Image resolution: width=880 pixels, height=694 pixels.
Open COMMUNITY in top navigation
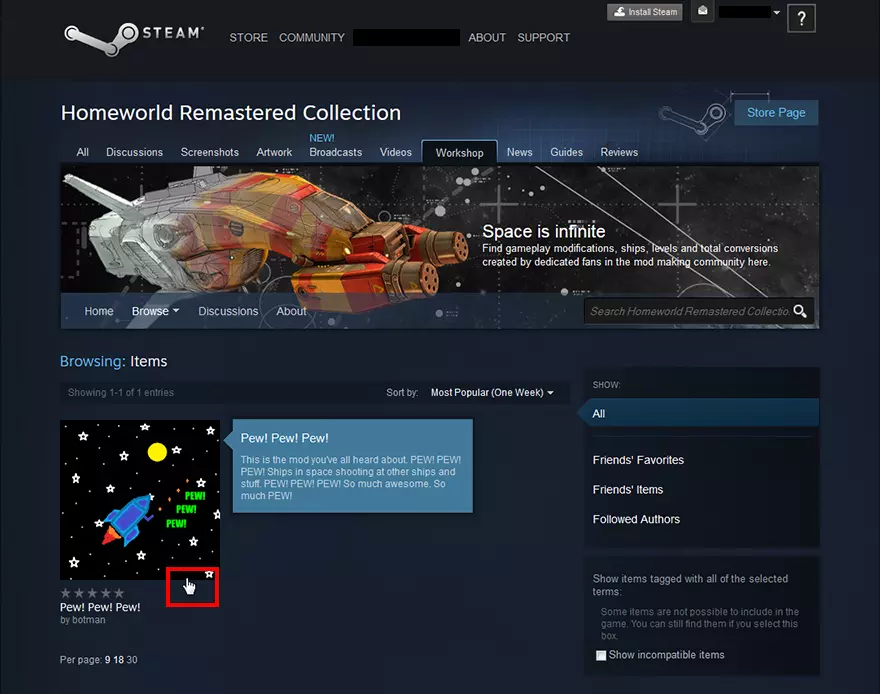312,38
